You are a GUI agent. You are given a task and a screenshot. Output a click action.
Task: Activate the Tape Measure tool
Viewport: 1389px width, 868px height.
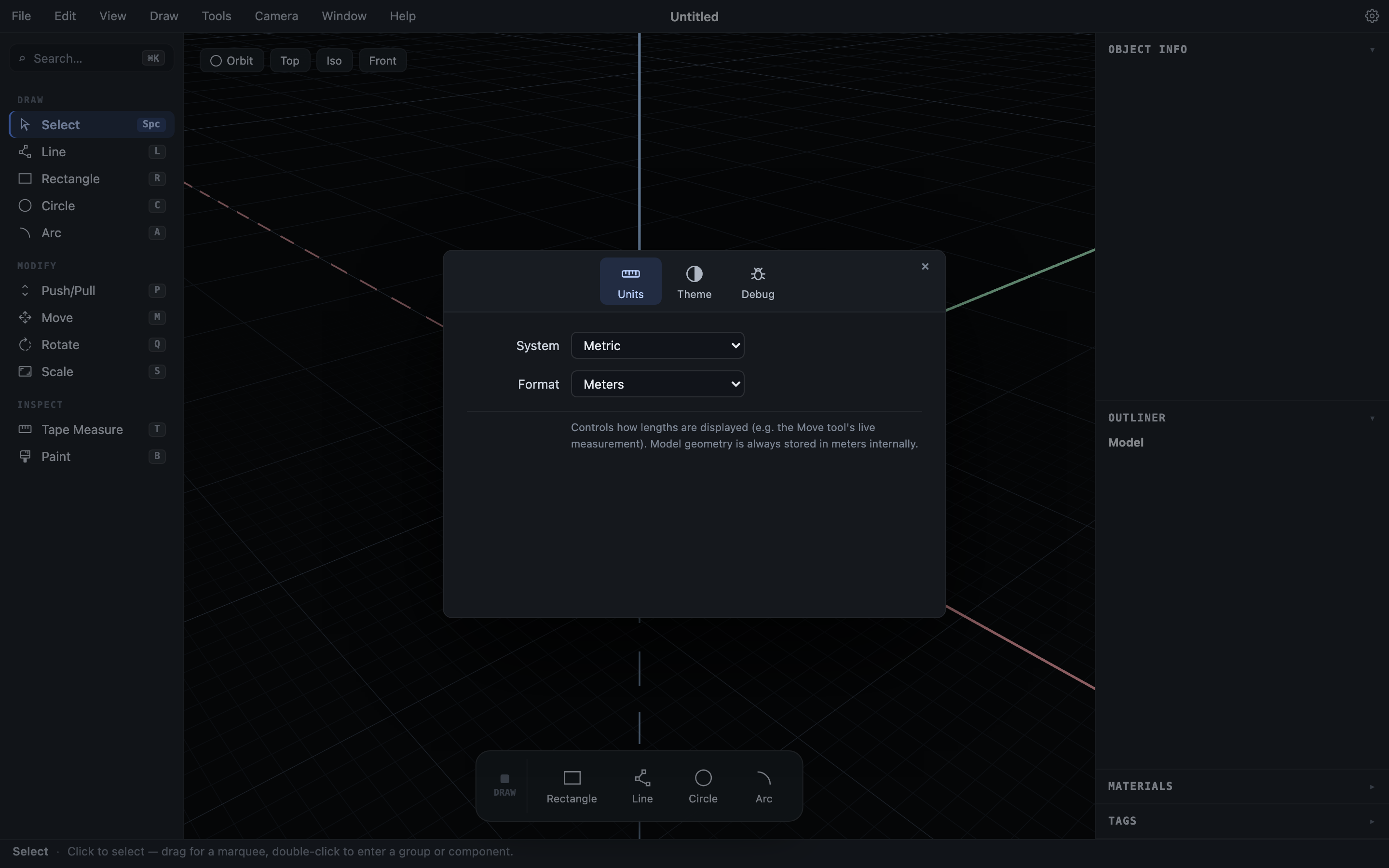(92, 429)
